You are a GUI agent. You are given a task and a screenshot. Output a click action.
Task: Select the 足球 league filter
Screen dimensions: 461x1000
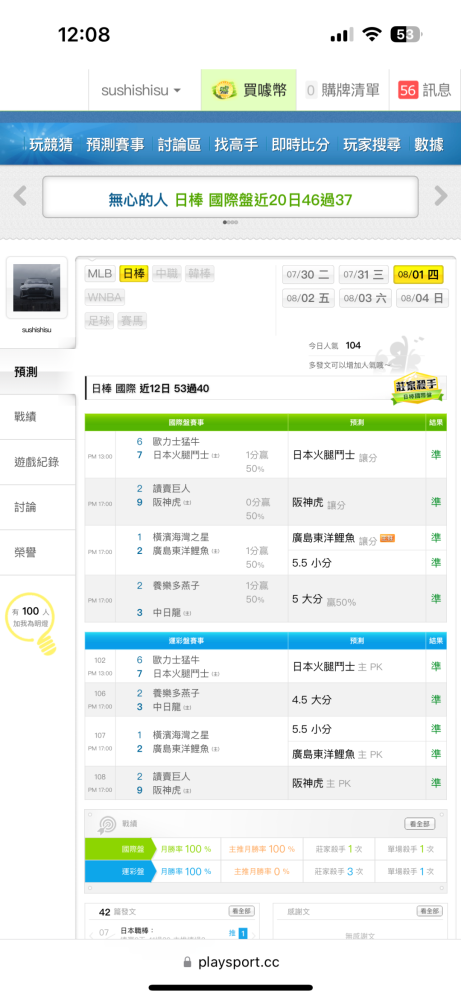(x=99, y=321)
